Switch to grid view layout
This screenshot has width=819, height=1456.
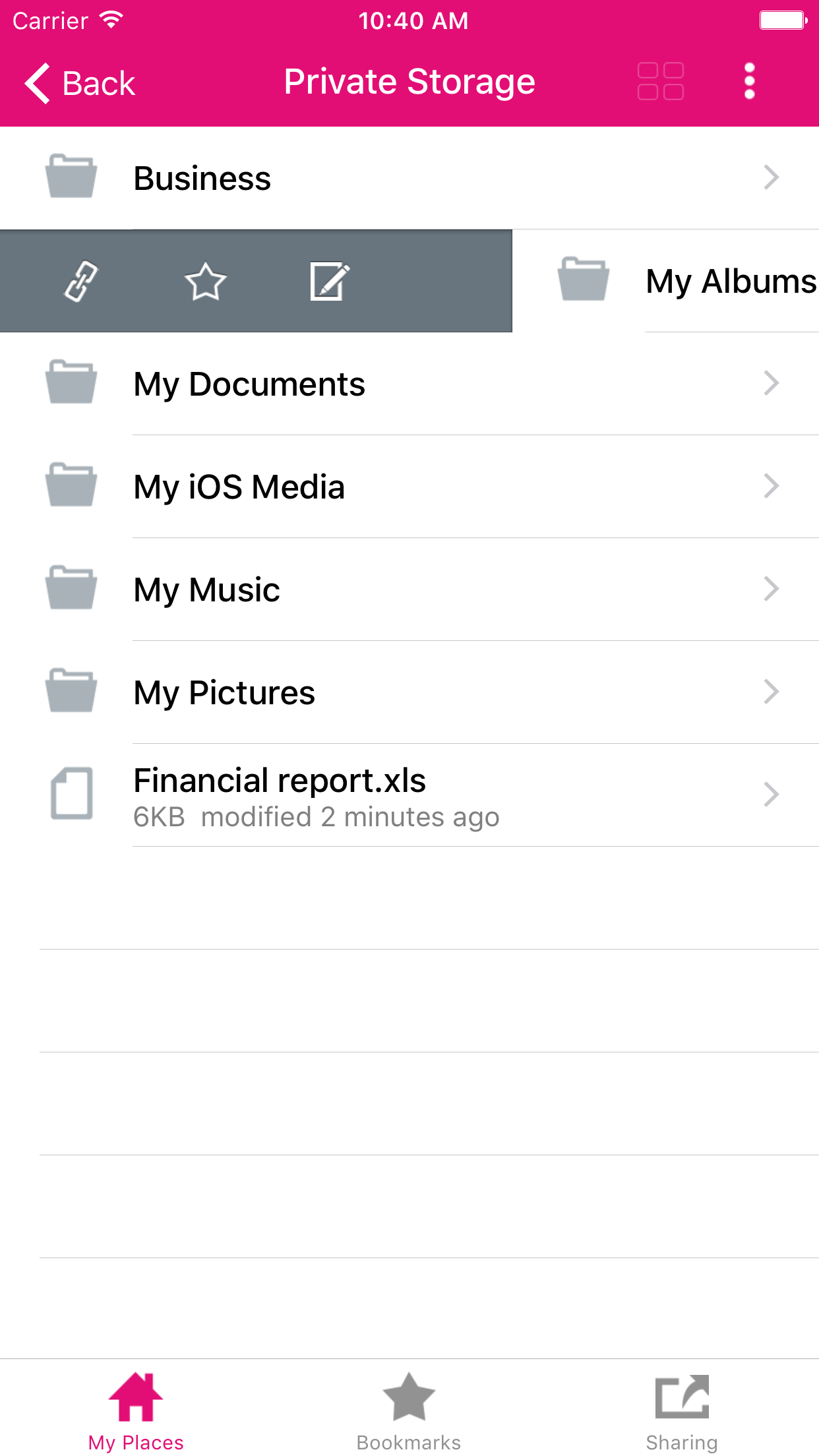pyautogui.click(x=660, y=82)
